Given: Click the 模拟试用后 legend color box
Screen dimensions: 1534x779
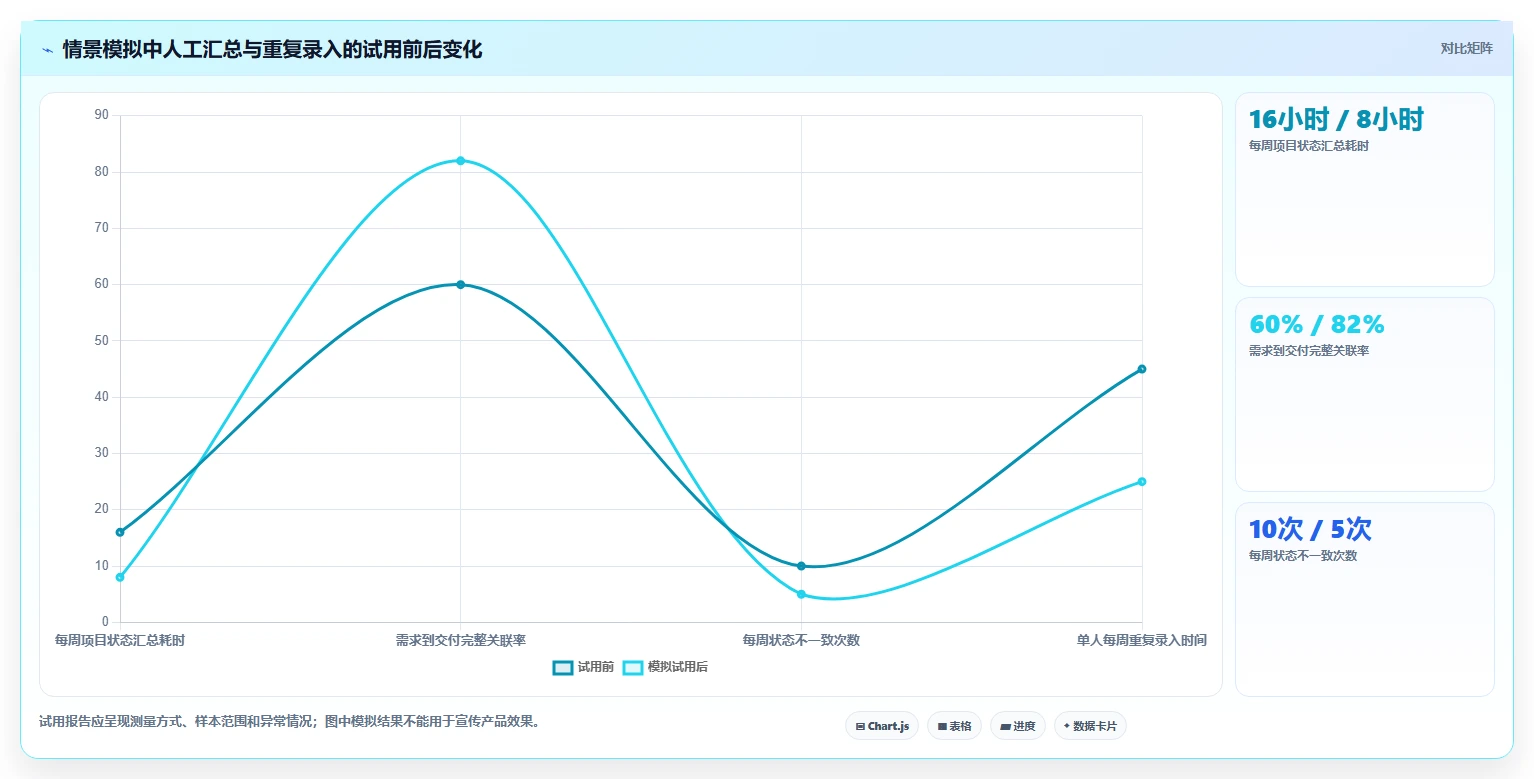Looking at the screenshot, I should [x=633, y=667].
